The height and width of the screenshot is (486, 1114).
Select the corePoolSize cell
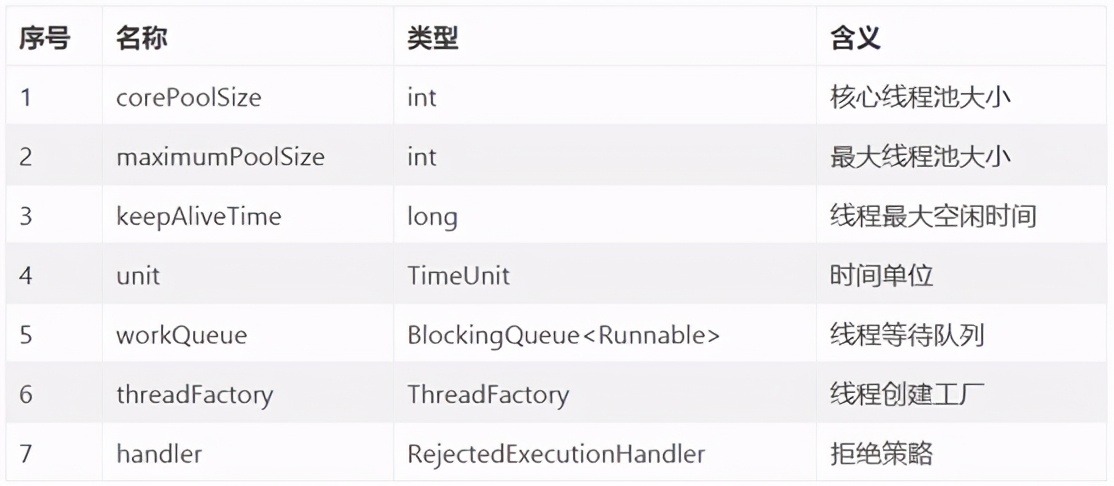pos(188,98)
